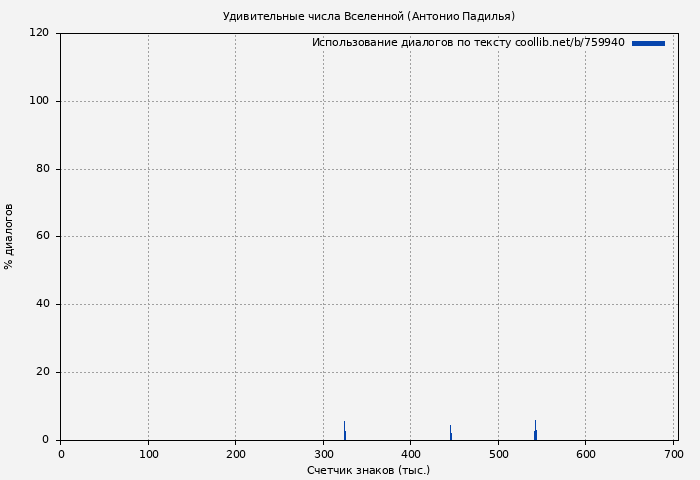Screen dimensions: 700x480
Task: Click the blue data spike near 445
Action: coord(450,433)
